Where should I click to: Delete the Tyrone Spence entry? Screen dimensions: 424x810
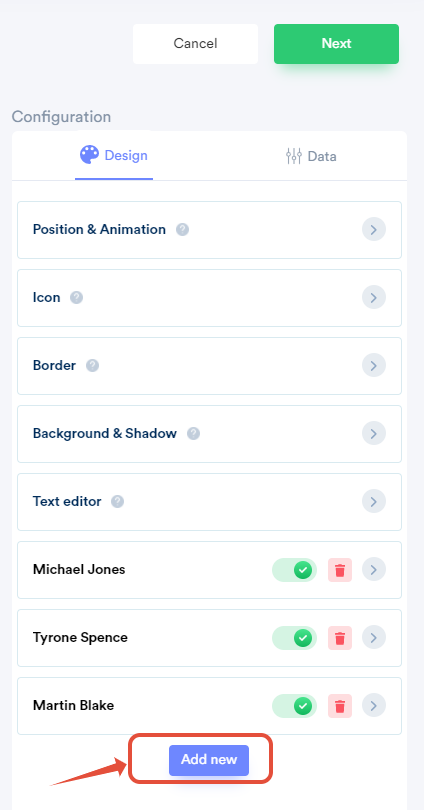[340, 638]
